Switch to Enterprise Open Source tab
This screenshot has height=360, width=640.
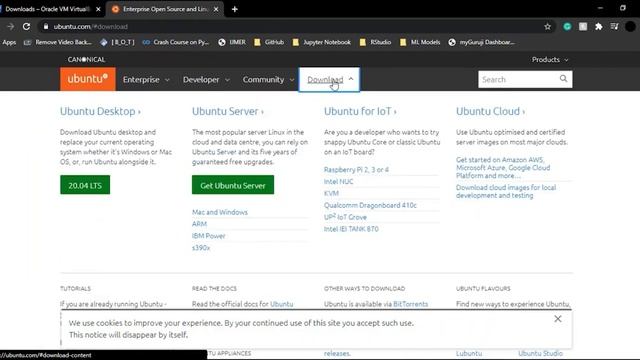[x=165, y=9]
